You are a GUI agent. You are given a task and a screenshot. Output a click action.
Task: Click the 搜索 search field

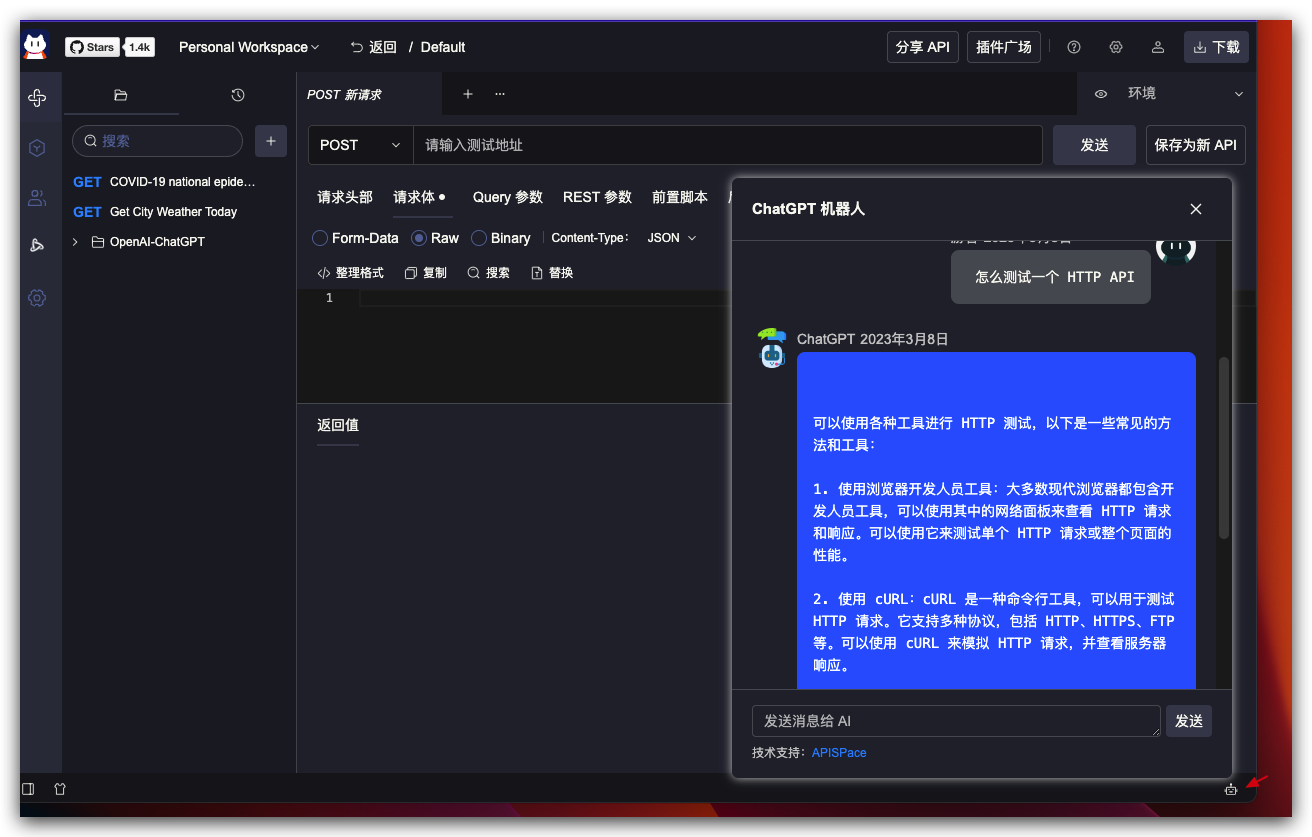158,141
